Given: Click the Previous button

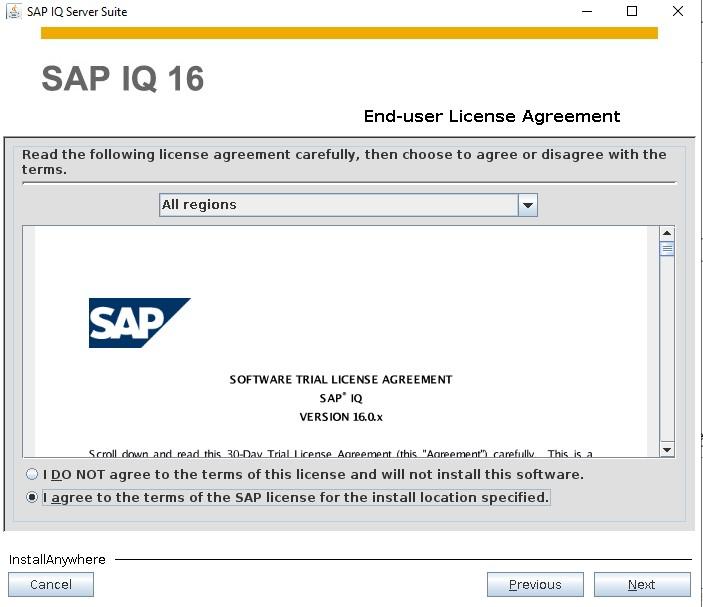Looking at the screenshot, I should (x=535, y=585).
